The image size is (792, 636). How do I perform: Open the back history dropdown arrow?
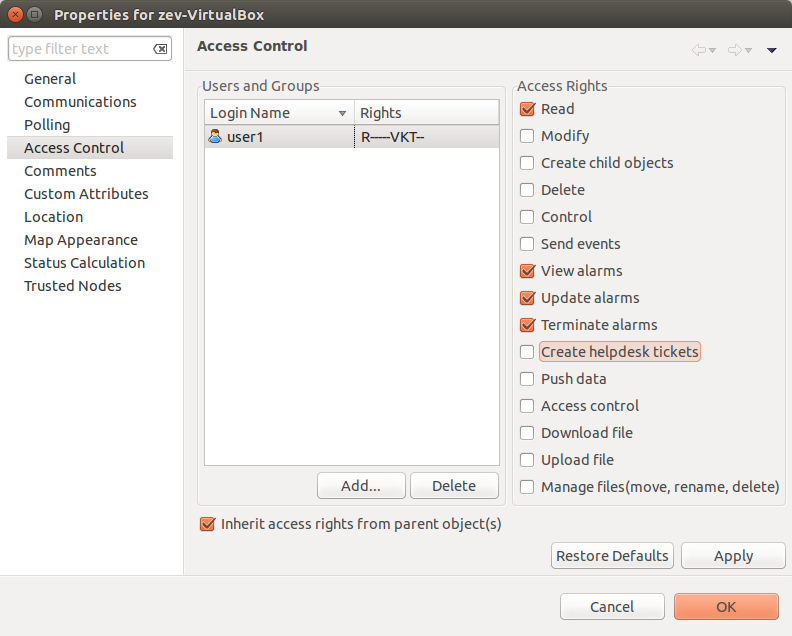coord(713,51)
